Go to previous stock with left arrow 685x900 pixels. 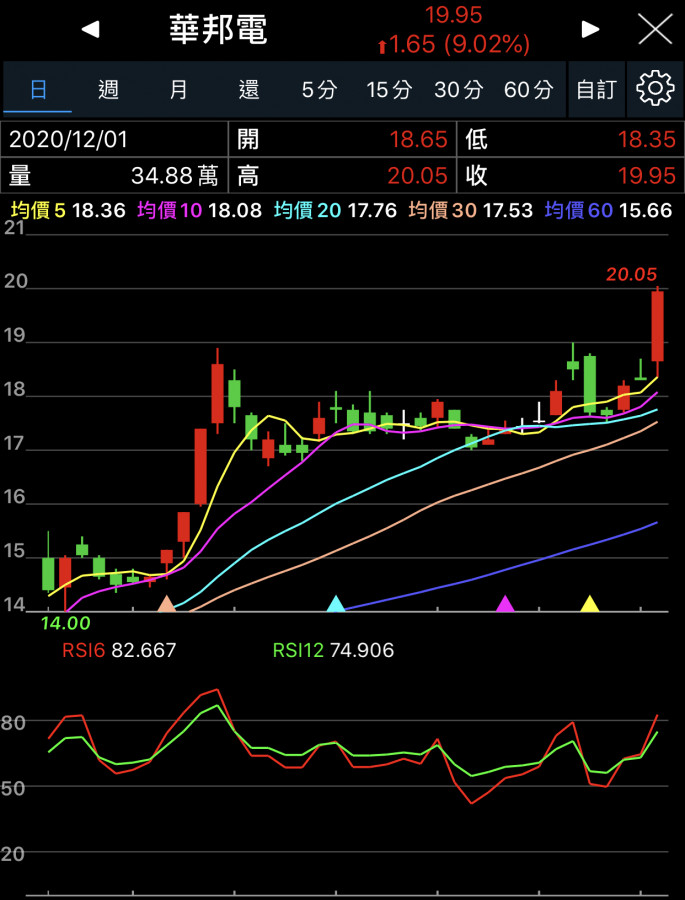coord(91,30)
